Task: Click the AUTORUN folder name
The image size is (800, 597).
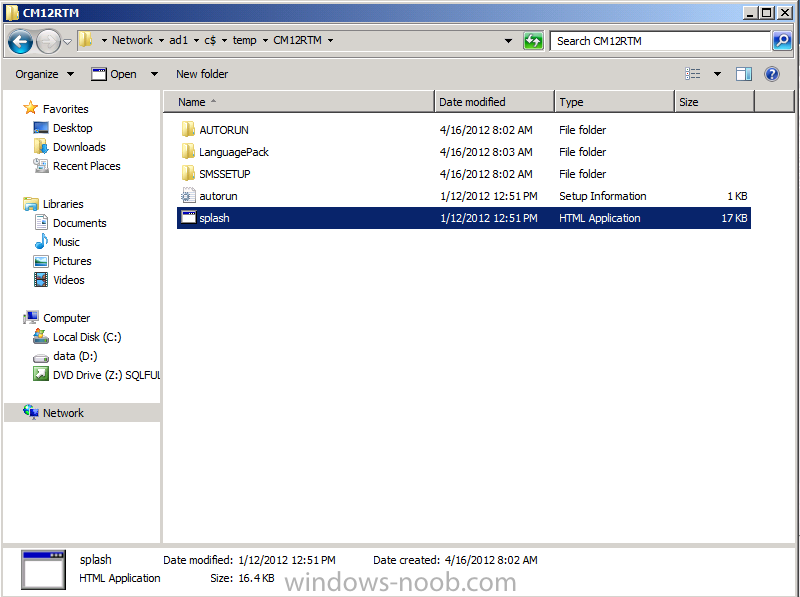Action: pos(224,130)
